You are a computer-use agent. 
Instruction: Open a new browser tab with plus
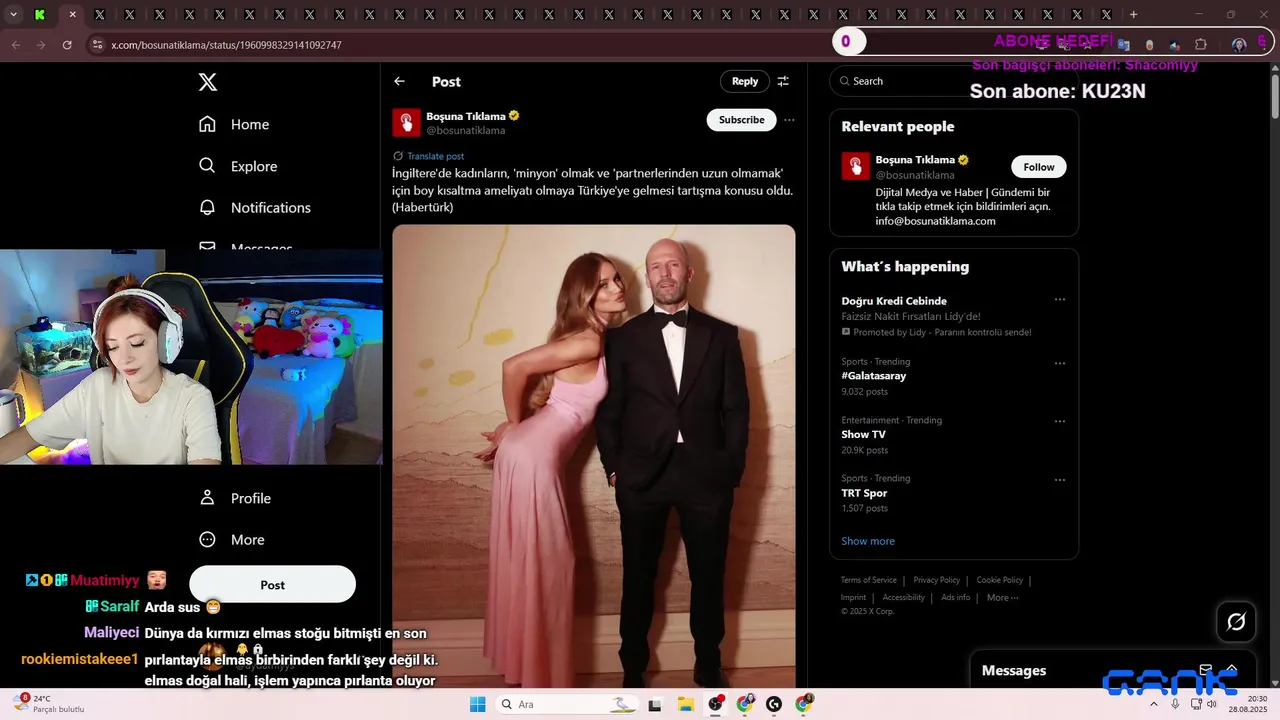[1133, 15]
